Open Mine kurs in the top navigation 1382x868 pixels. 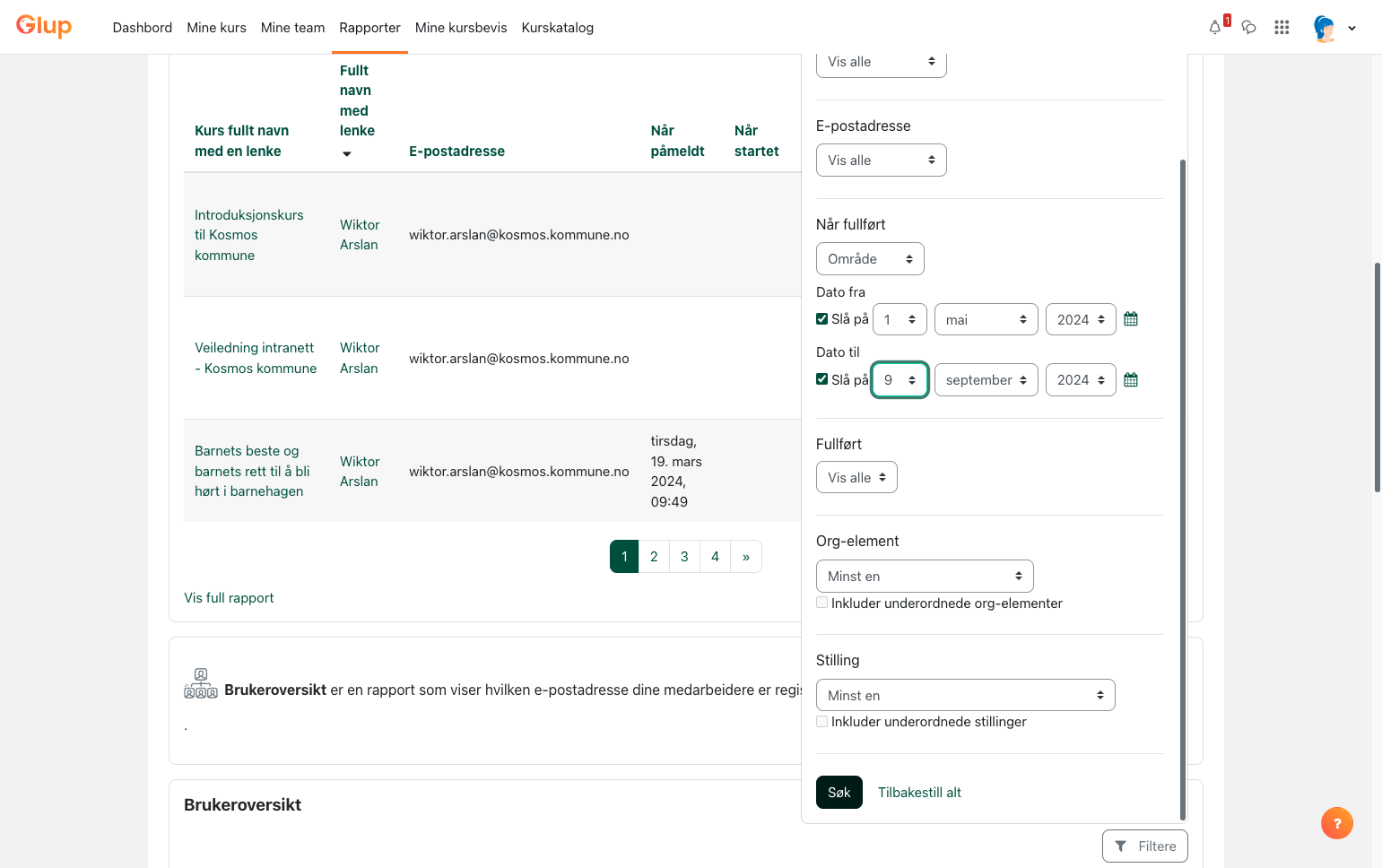coord(216,28)
